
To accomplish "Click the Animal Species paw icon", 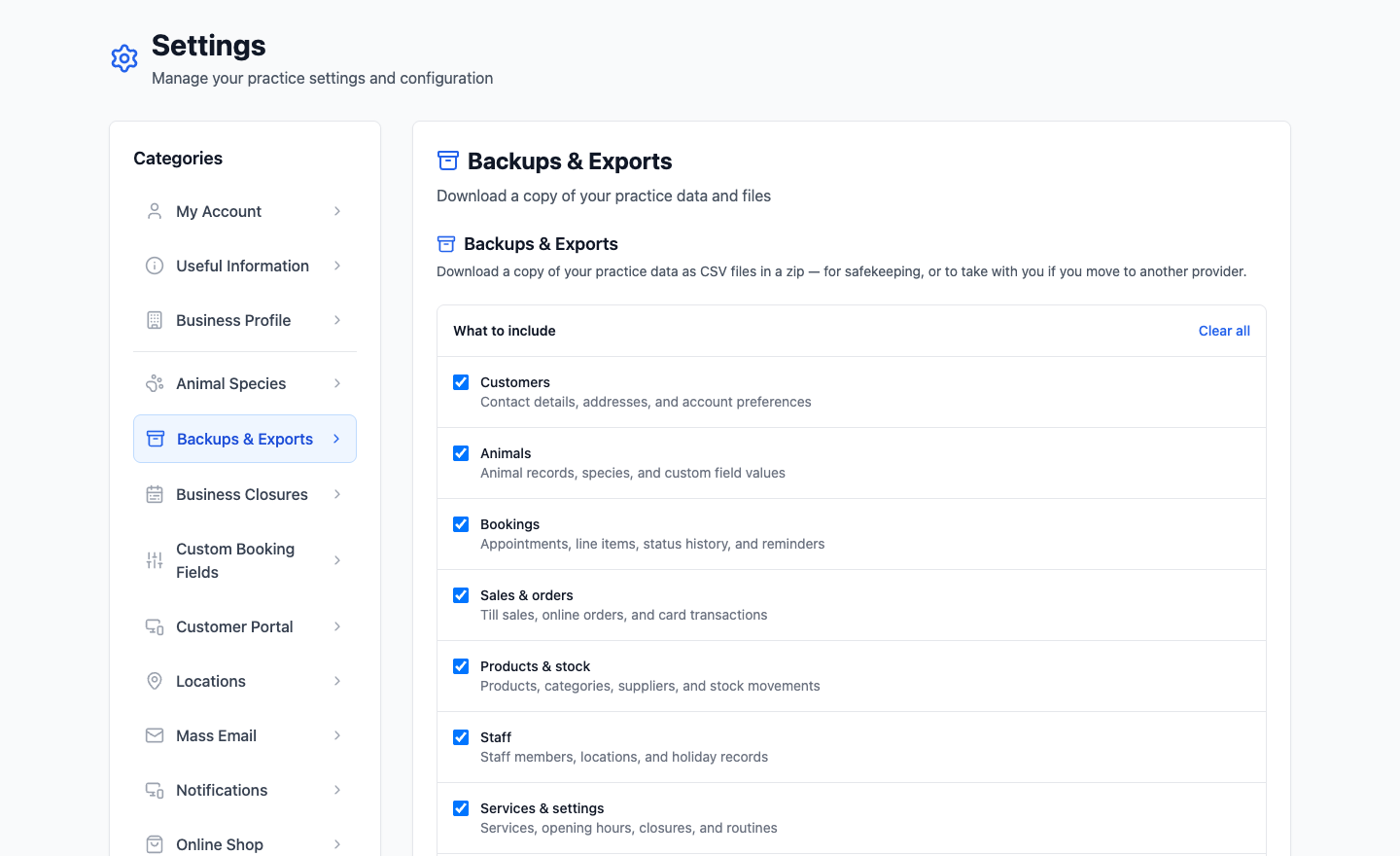I will (155, 383).
